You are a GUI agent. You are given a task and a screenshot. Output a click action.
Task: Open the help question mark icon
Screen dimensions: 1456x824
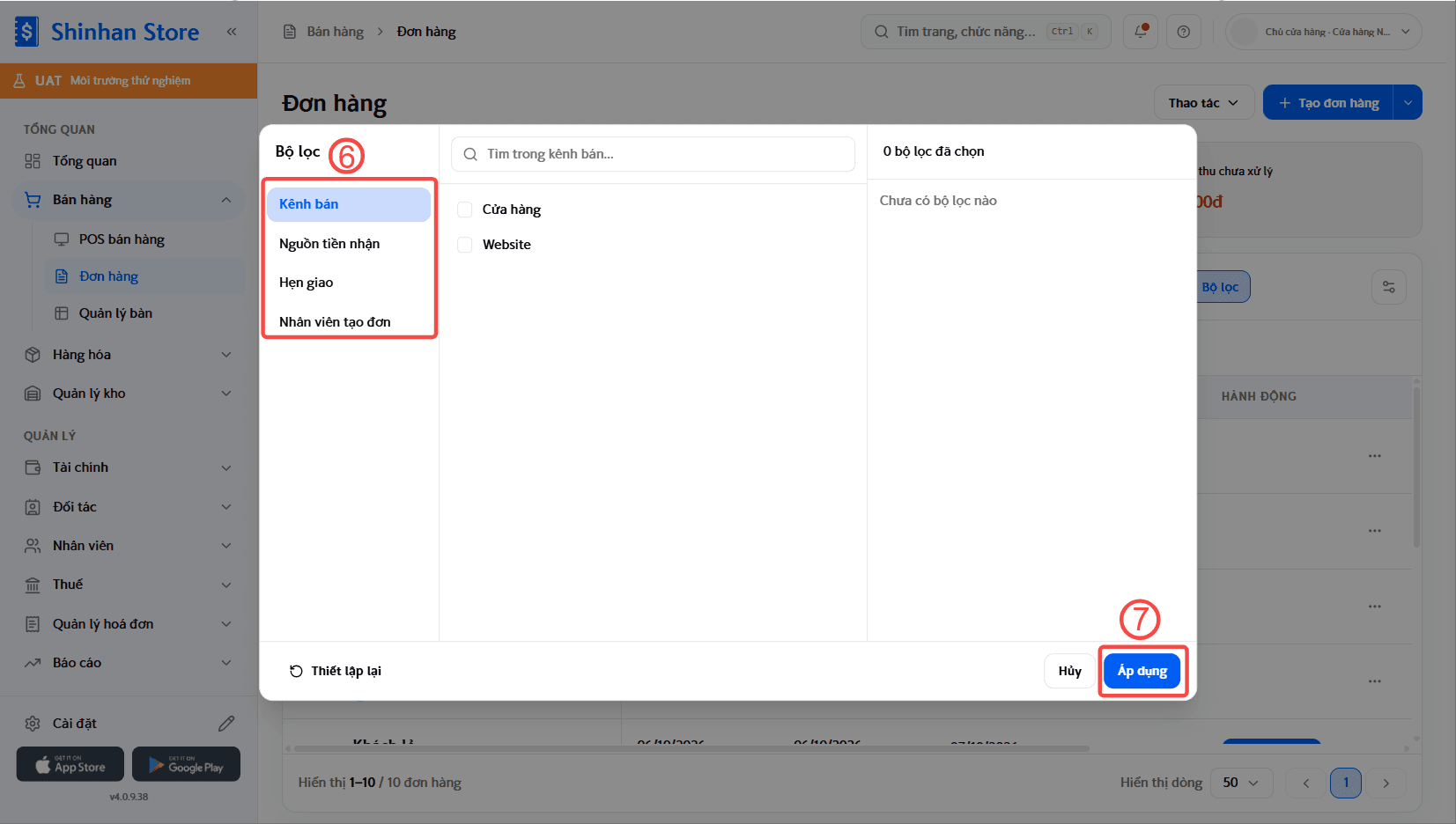point(1183,32)
